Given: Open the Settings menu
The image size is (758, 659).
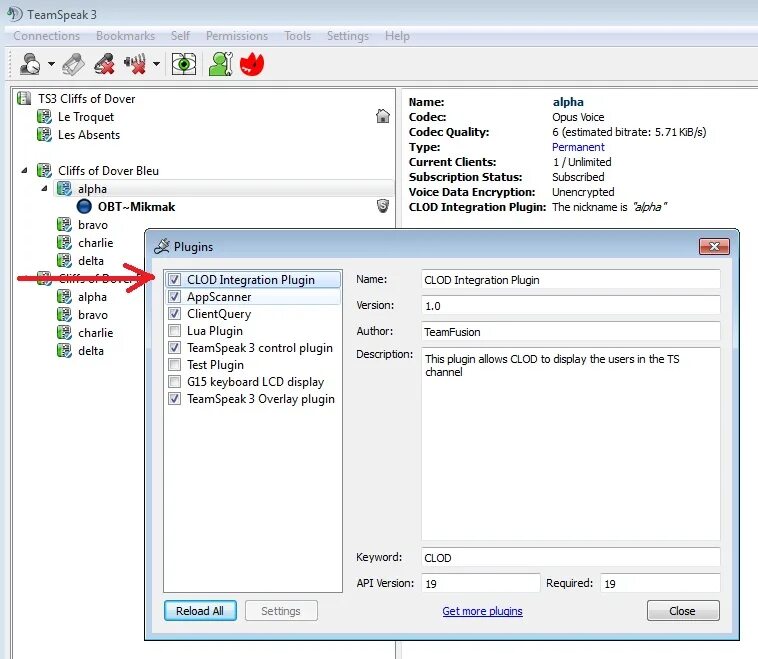Looking at the screenshot, I should pyautogui.click(x=348, y=36).
